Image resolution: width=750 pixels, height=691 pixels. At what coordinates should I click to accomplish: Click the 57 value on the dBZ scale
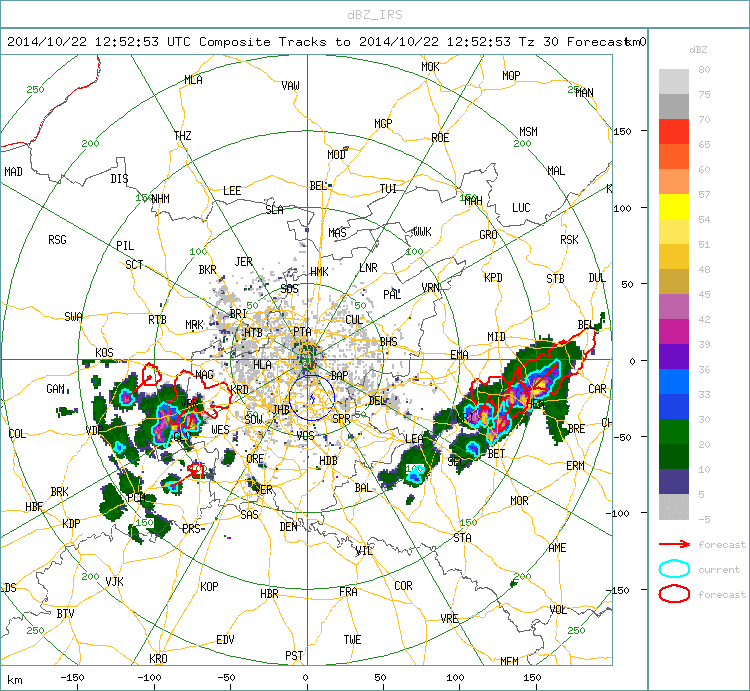(704, 194)
